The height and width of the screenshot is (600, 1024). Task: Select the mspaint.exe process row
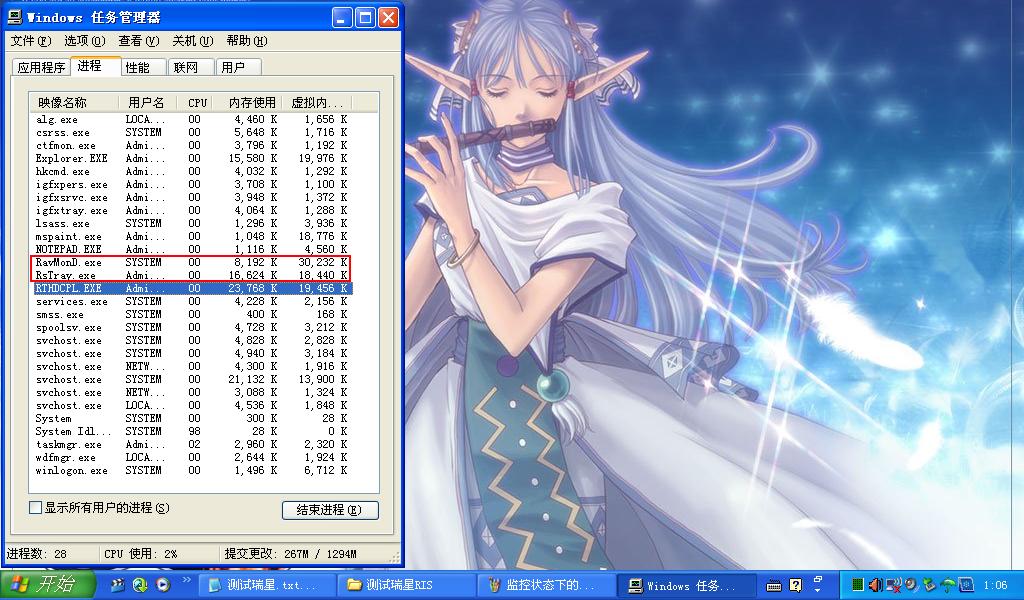click(193, 236)
